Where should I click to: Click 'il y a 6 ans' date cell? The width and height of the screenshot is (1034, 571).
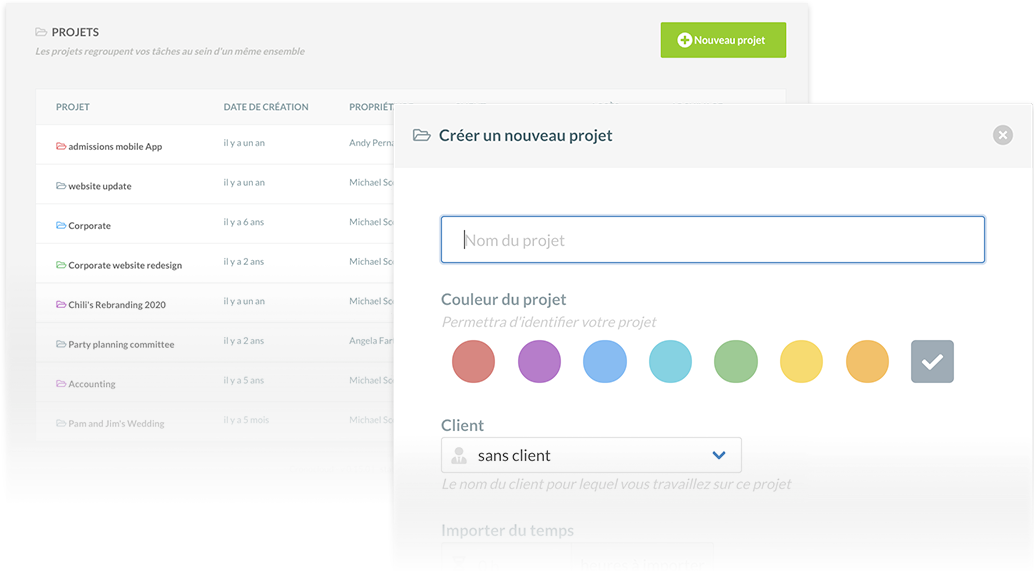[243, 222]
